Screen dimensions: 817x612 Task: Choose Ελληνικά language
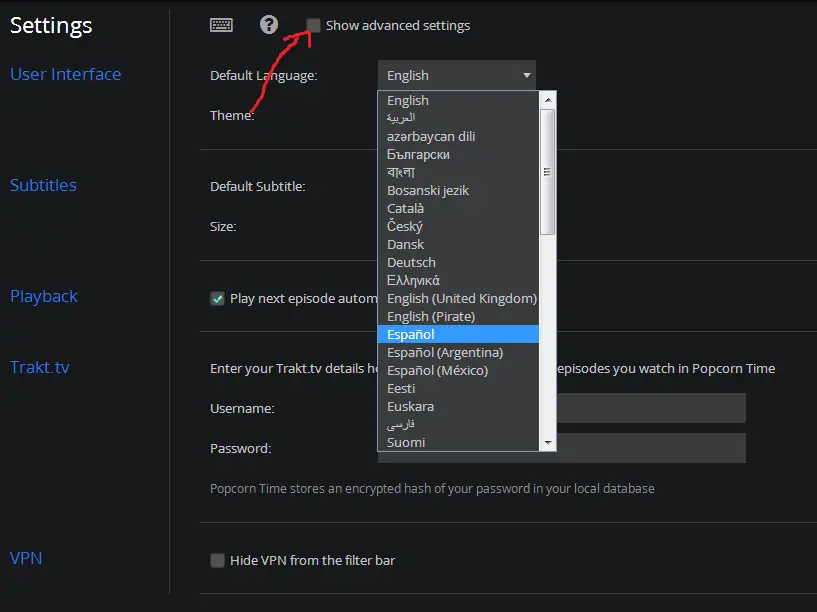458,280
